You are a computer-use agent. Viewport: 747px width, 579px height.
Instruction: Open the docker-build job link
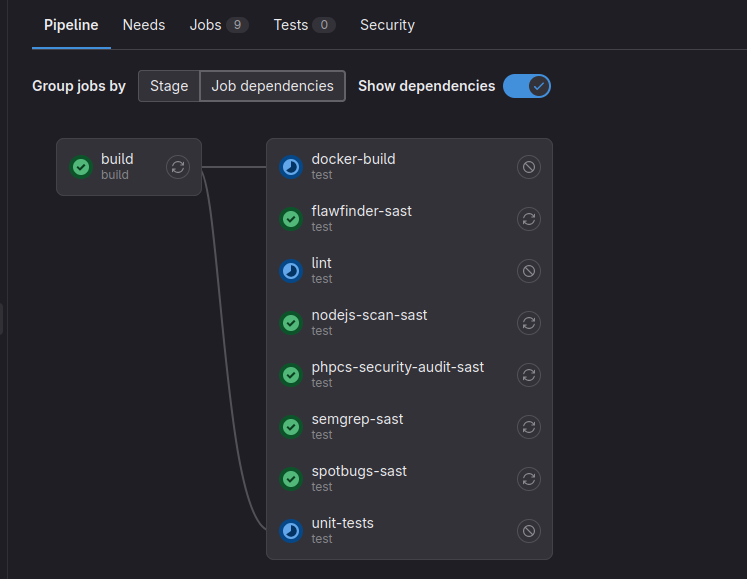[x=354, y=159]
